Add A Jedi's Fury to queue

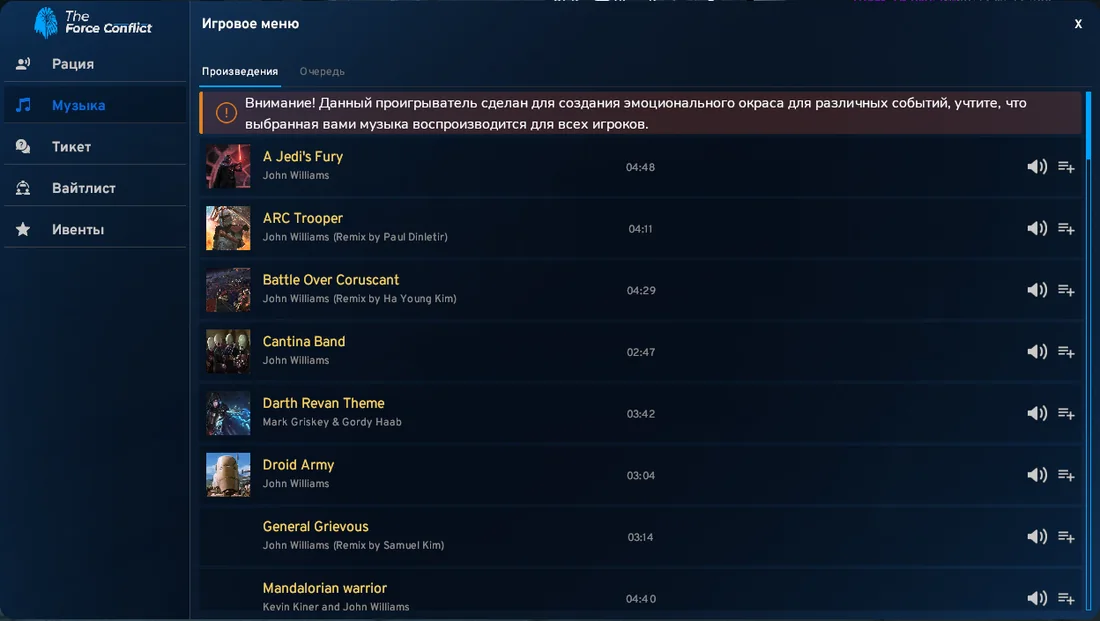point(1066,167)
